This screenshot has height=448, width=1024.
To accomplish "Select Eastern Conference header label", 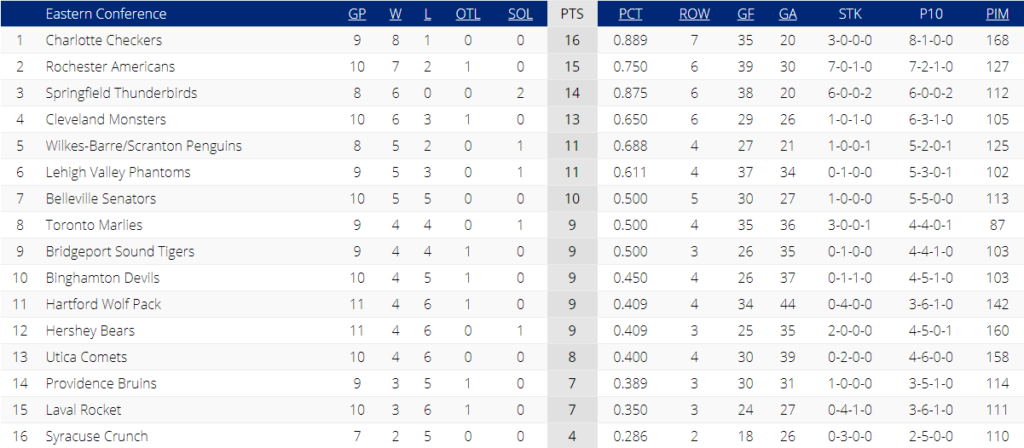I will point(106,14).
